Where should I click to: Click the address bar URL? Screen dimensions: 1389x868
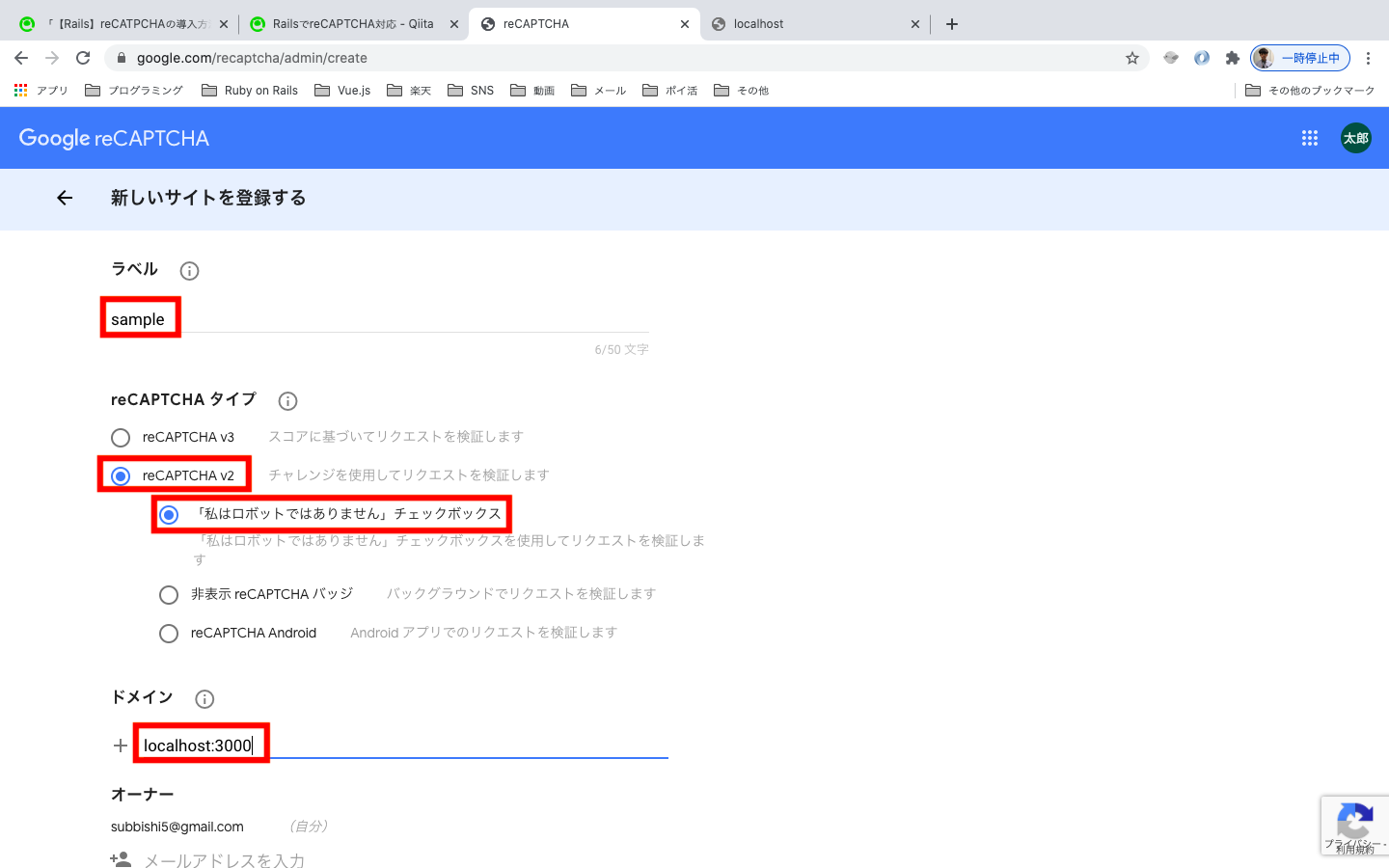(252, 58)
